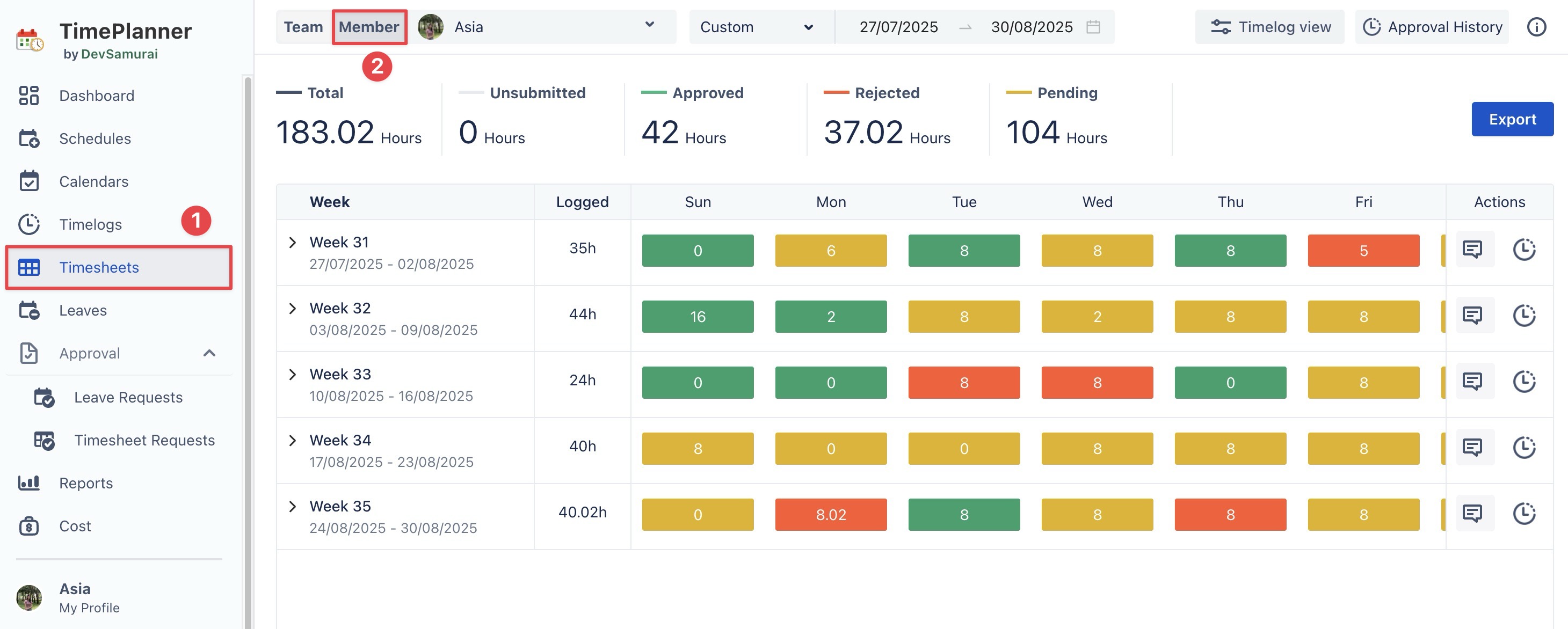The image size is (1568, 629).
Task: Click history clock icon for Week 32
Action: [x=1524, y=316]
